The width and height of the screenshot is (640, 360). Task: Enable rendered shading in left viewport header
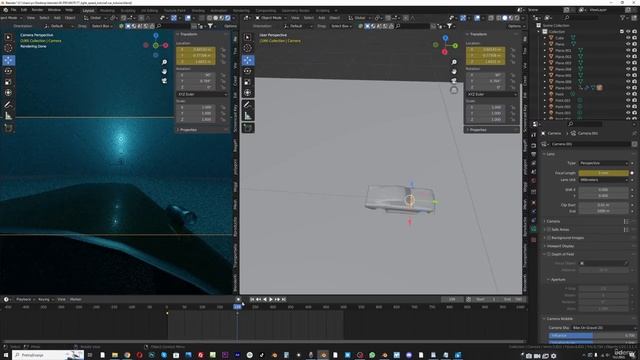coord(228,18)
